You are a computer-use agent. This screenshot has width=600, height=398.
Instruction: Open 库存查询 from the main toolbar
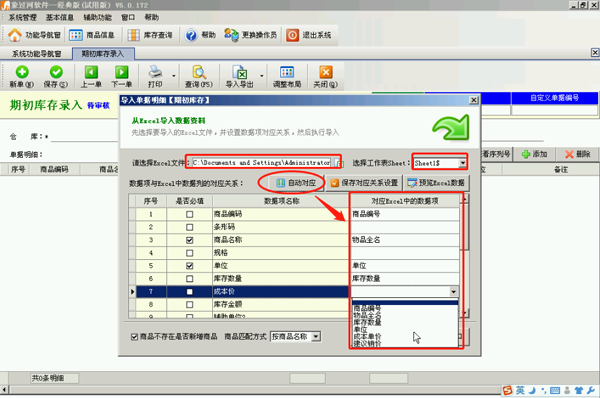click(x=150, y=35)
